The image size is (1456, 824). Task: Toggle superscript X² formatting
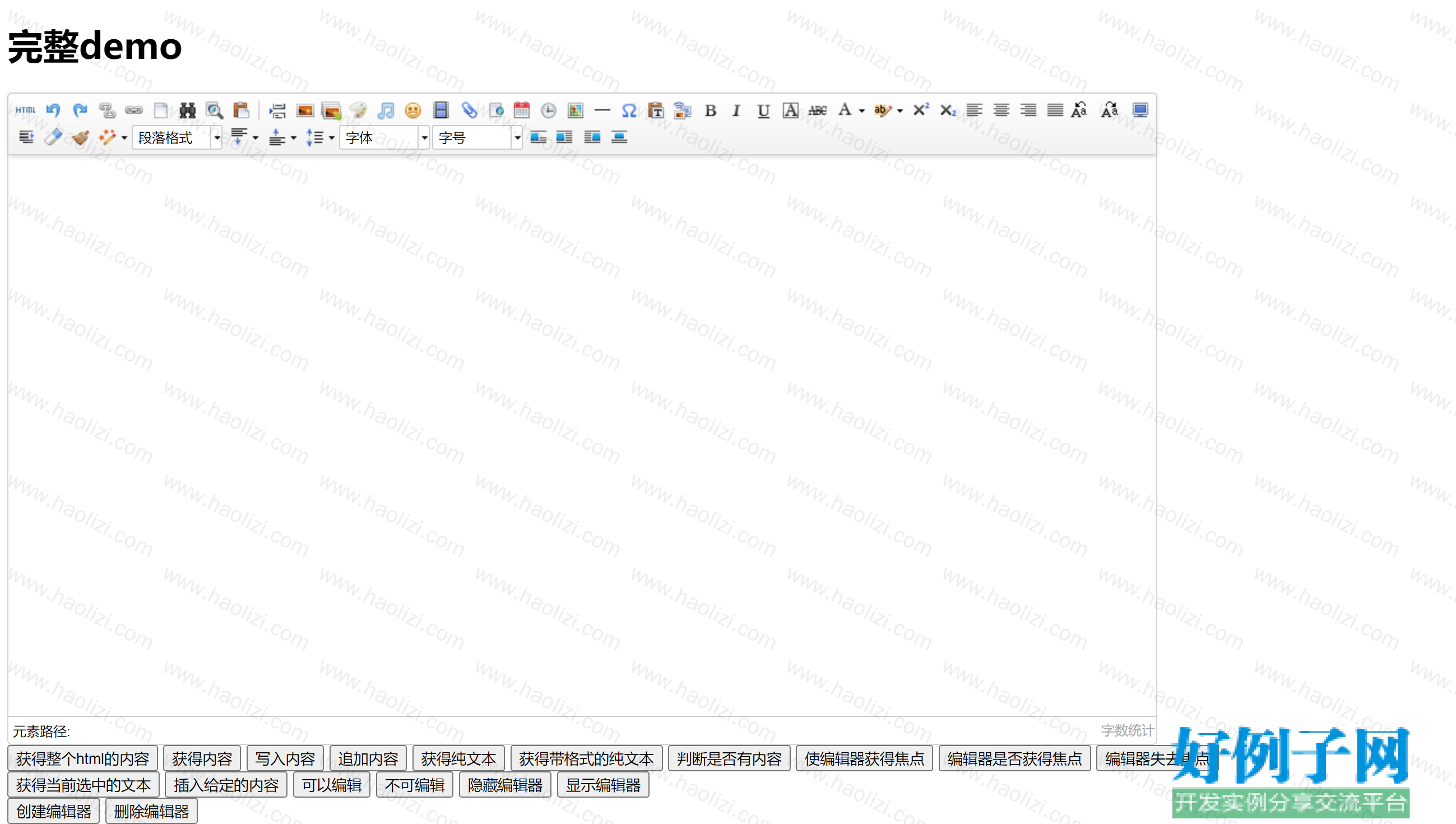[921, 110]
